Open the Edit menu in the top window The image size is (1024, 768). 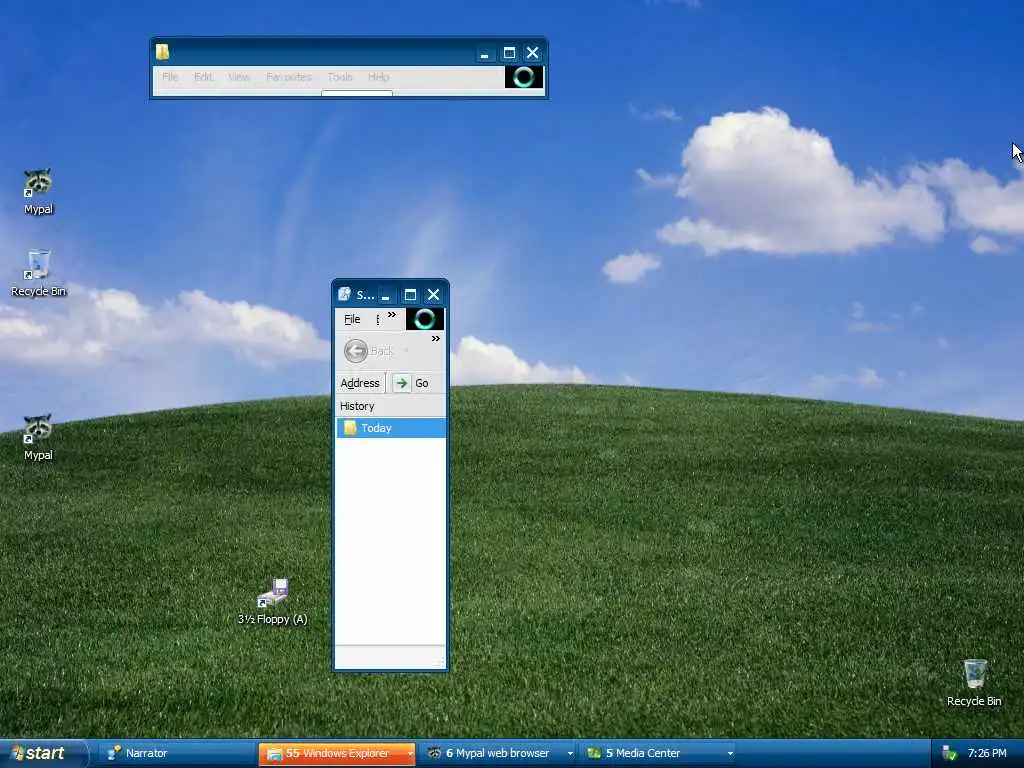pos(203,77)
